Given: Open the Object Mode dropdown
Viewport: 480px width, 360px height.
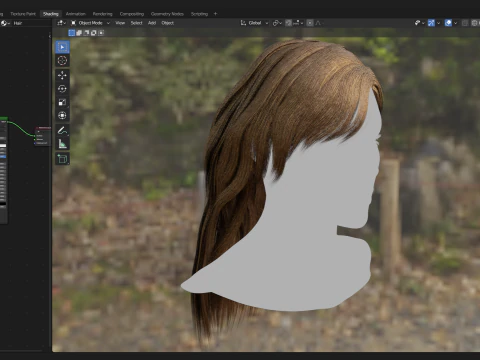Looking at the screenshot, I should click(x=90, y=23).
